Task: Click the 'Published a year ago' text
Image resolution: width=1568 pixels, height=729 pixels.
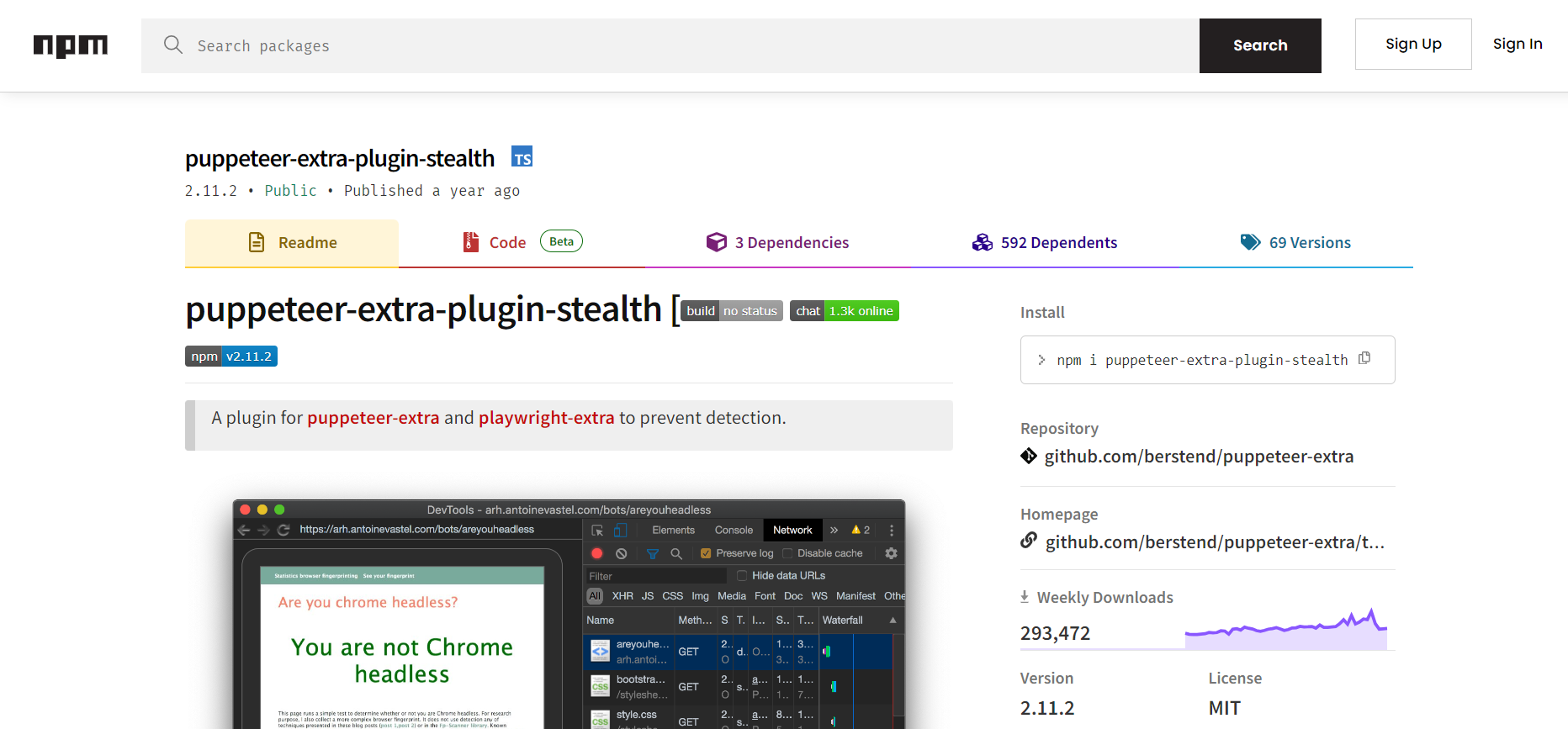Action: (x=432, y=191)
